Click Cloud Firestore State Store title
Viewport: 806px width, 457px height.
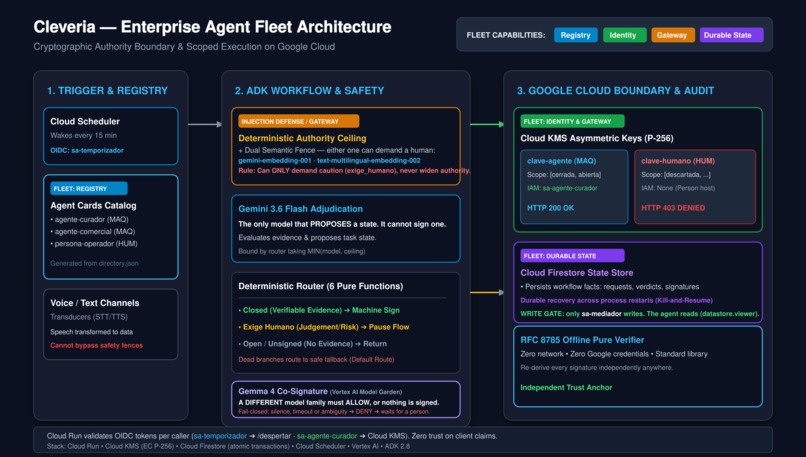coord(576,272)
